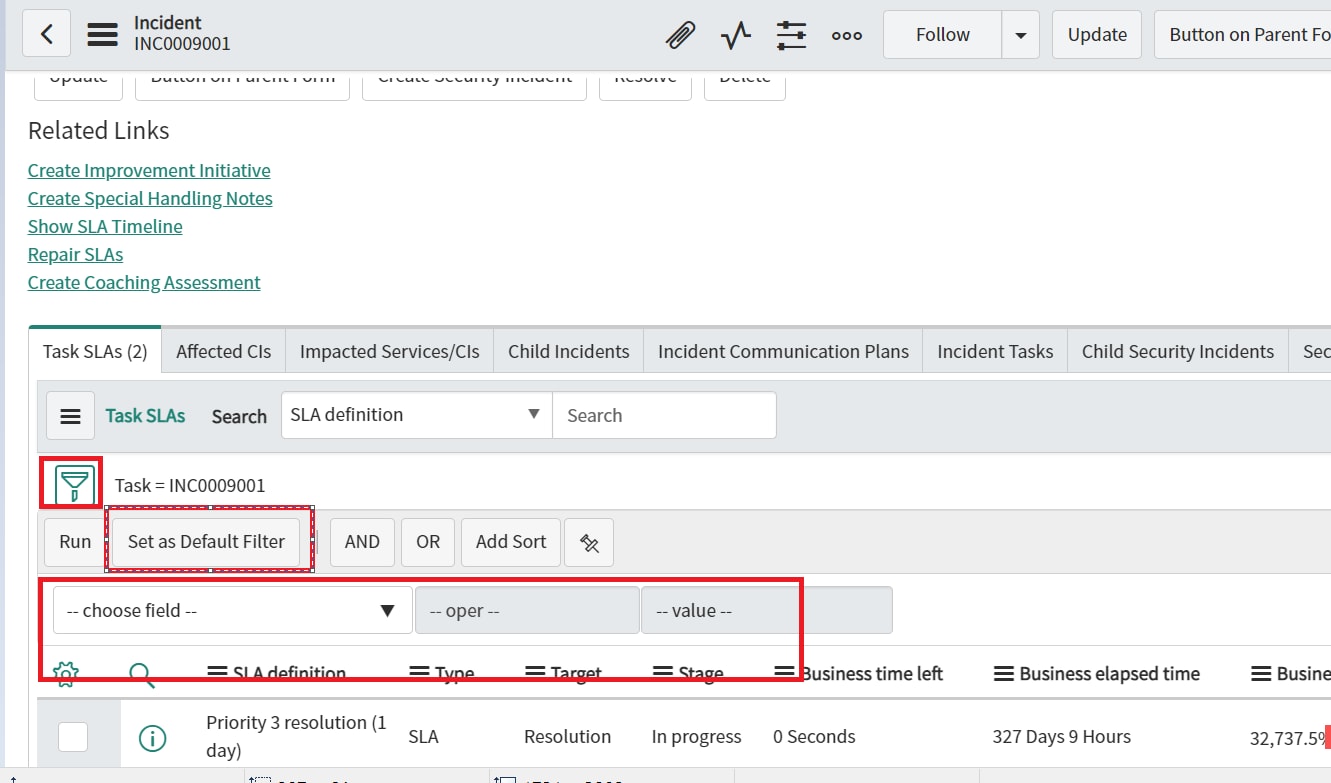Open the personalize list columns gear icon
This screenshot has width=1331, height=783.
(x=64, y=673)
